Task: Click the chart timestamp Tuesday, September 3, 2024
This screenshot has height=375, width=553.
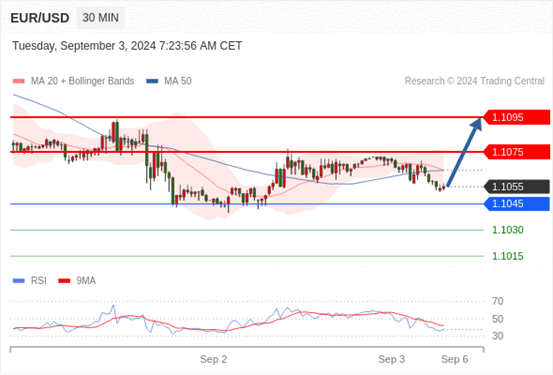Action: click(x=127, y=46)
